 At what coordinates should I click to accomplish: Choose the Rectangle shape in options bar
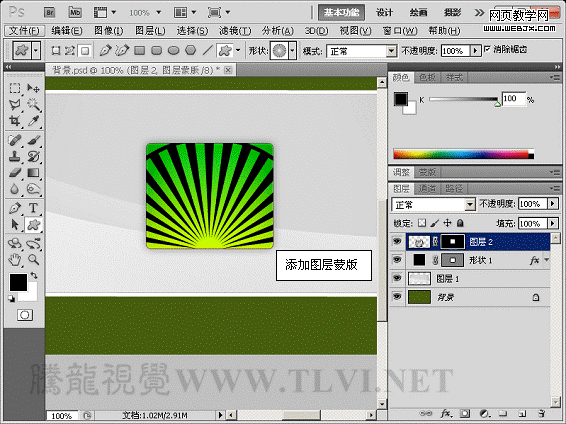[x=139, y=51]
